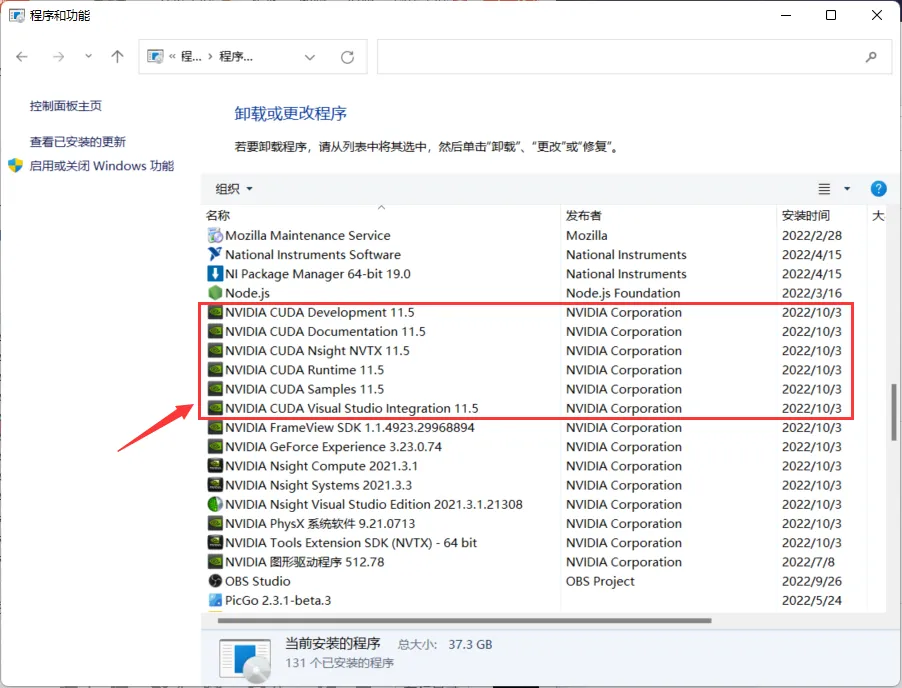902x688 pixels.
Task: Click the GeForce Experience icon
Action: [x=215, y=446]
